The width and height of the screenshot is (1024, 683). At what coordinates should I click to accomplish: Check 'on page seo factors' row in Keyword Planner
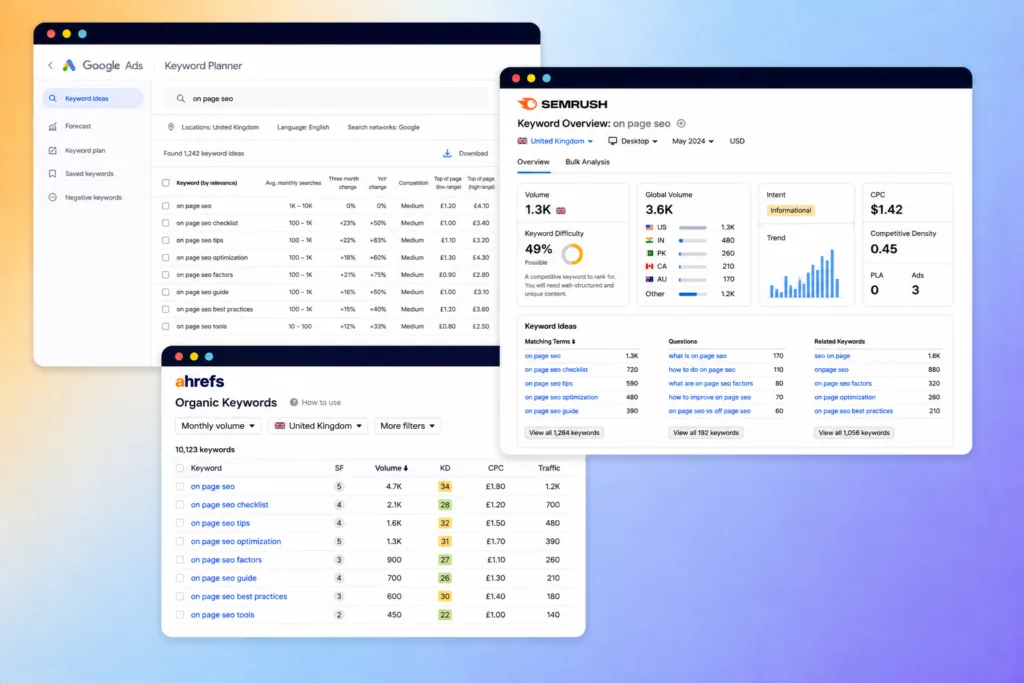[x=165, y=275]
